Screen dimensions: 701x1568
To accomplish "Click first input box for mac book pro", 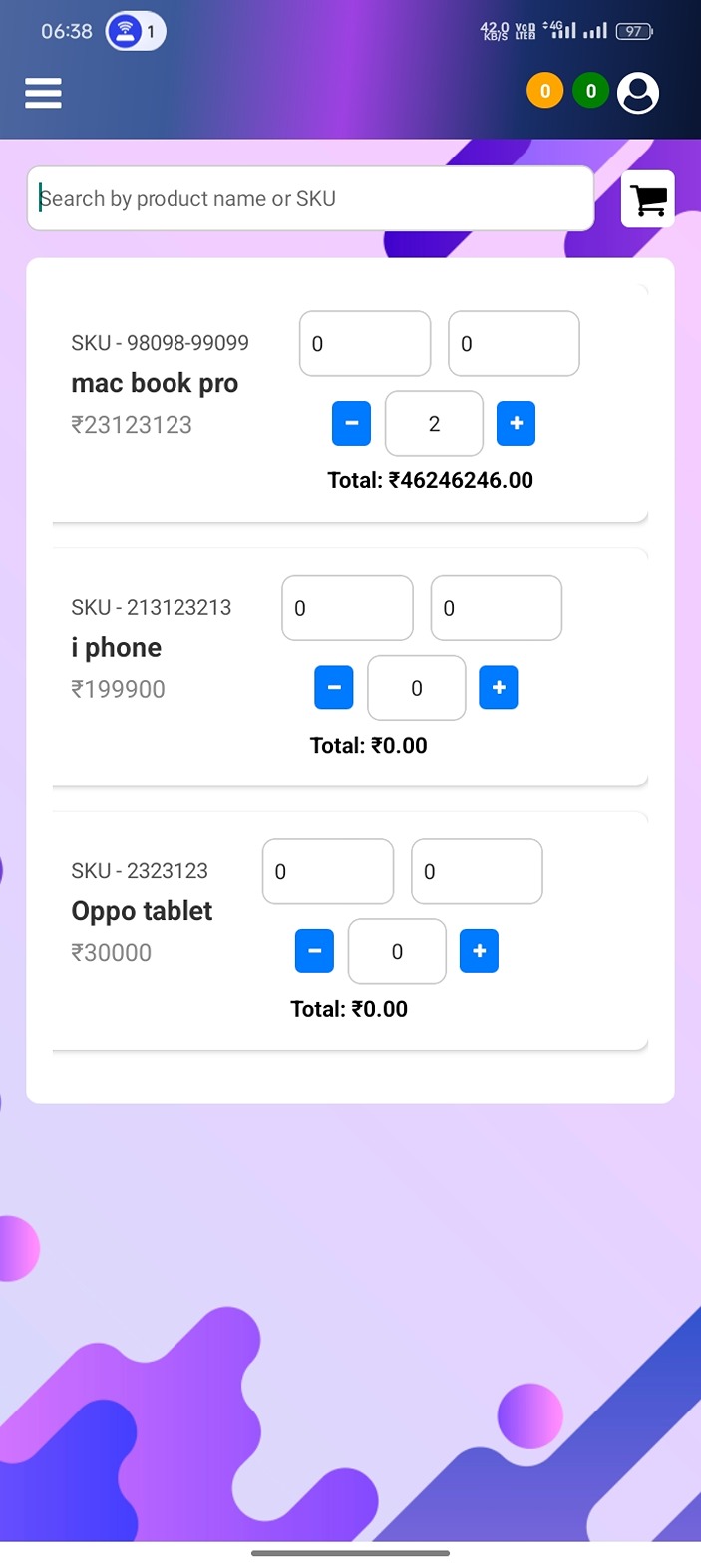I will 365,344.
